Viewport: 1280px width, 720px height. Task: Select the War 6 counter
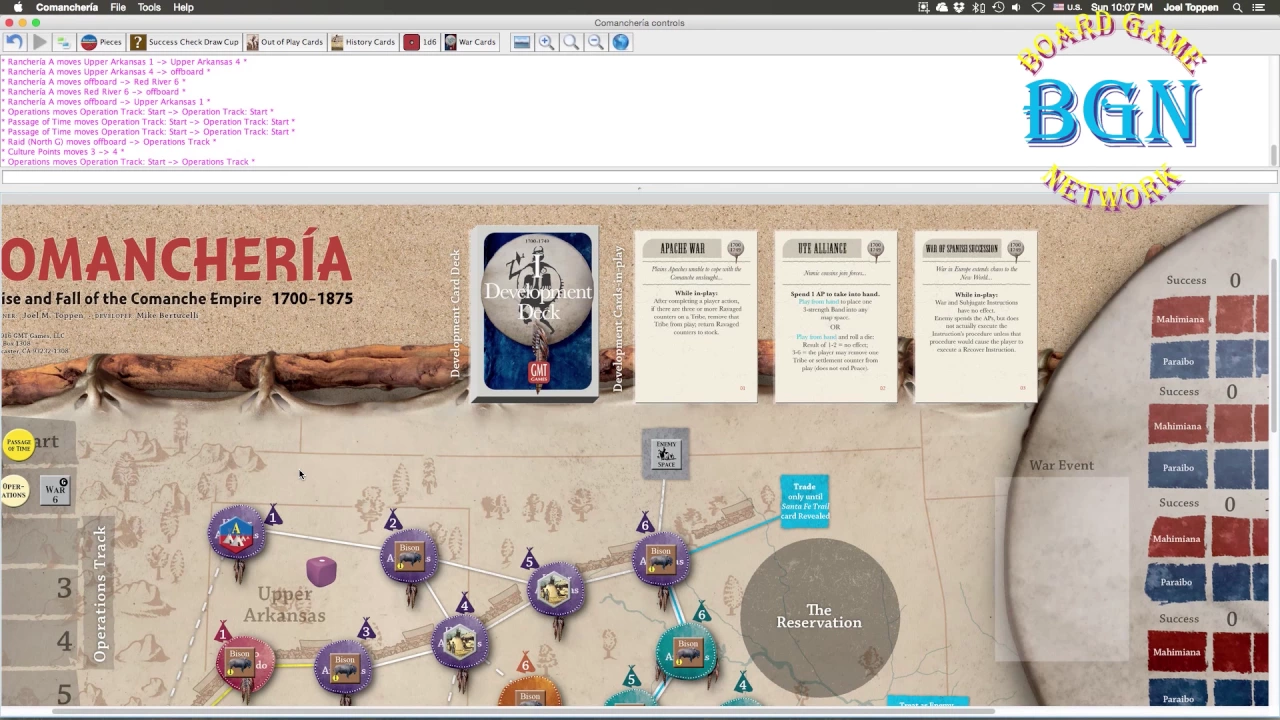55,489
